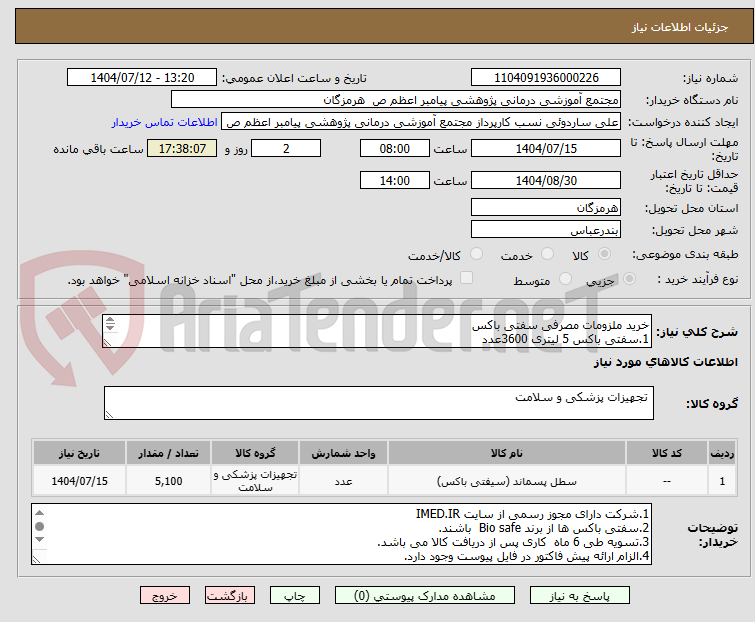Image resolution: width=755 pixels, height=622 pixels.
Task: Click the buyer notes line mentioning Bio safe
Action: coord(544,528)
